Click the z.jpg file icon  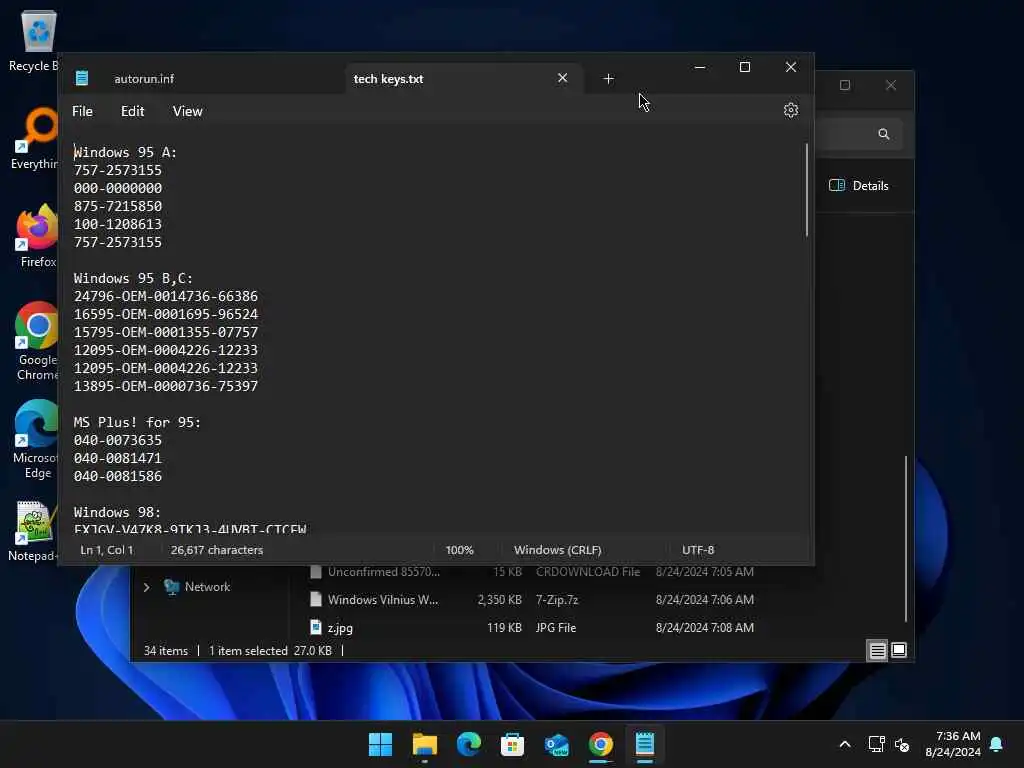click(315, 628)
